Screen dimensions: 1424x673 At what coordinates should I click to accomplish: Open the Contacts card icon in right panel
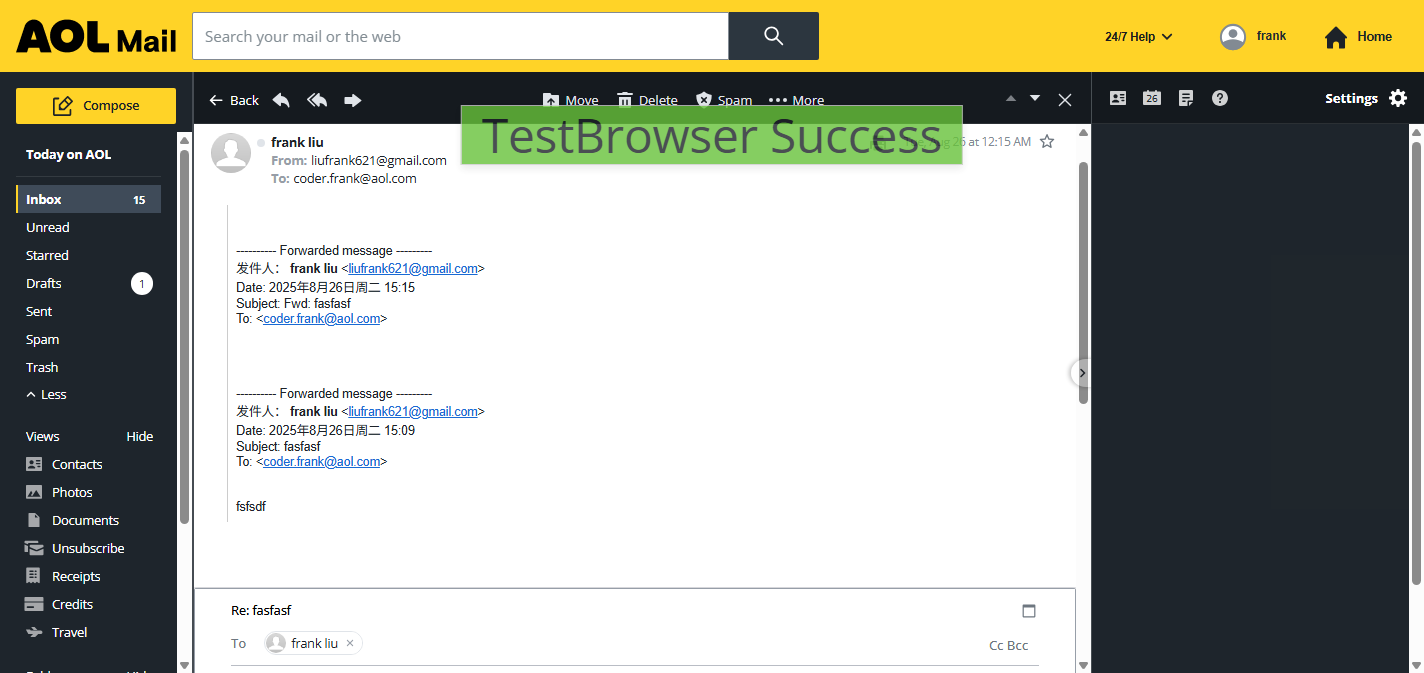pyautogui.click(x=1118, y=98)
